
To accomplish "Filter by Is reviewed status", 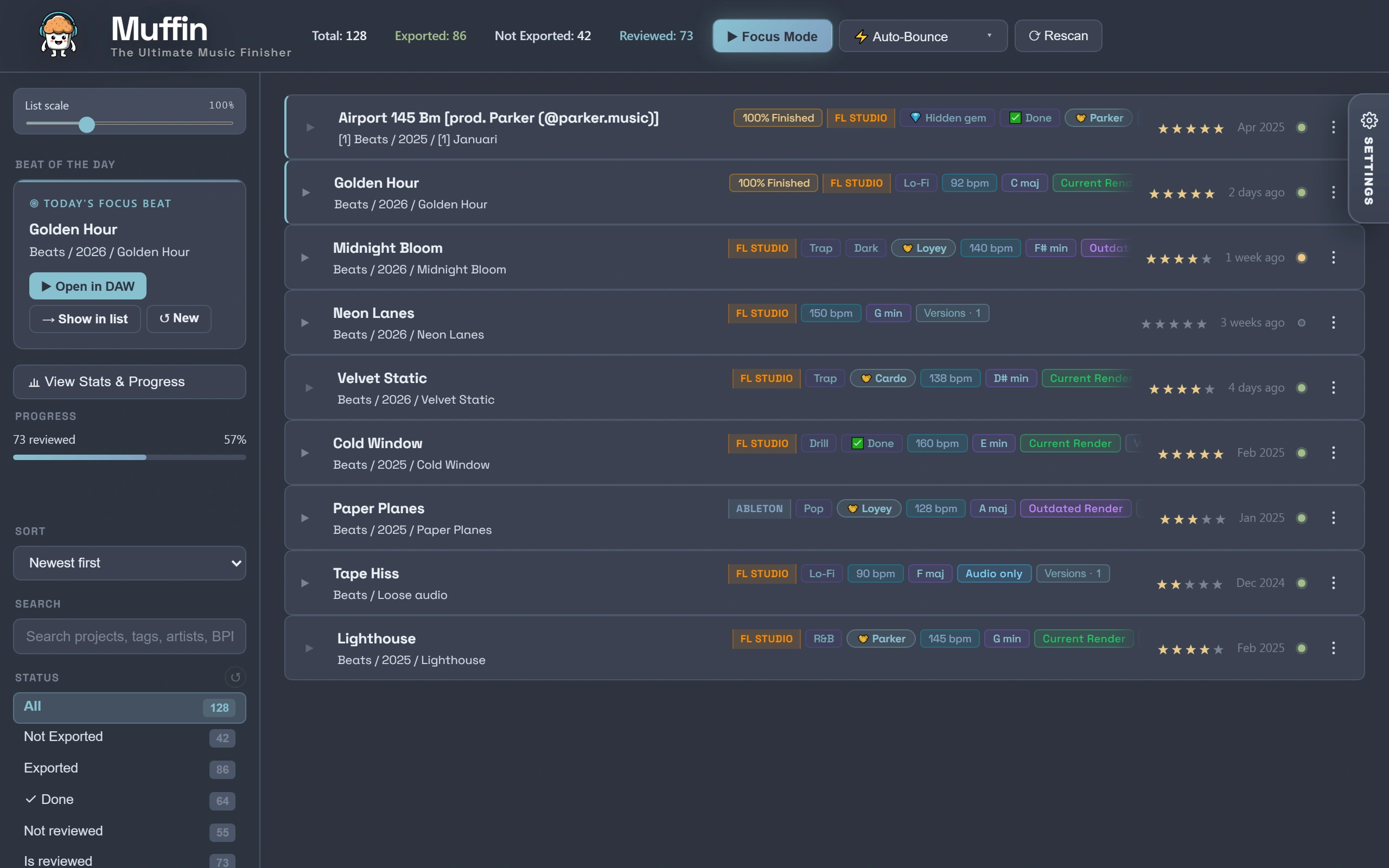I will pyautogui.click(x=130, y=861).
